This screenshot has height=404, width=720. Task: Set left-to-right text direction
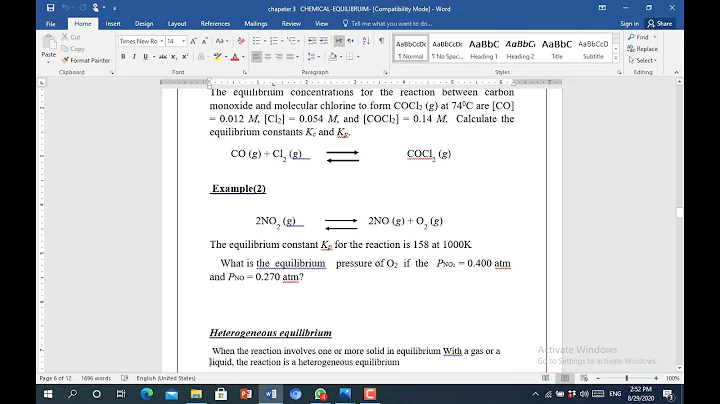(339, 41)
